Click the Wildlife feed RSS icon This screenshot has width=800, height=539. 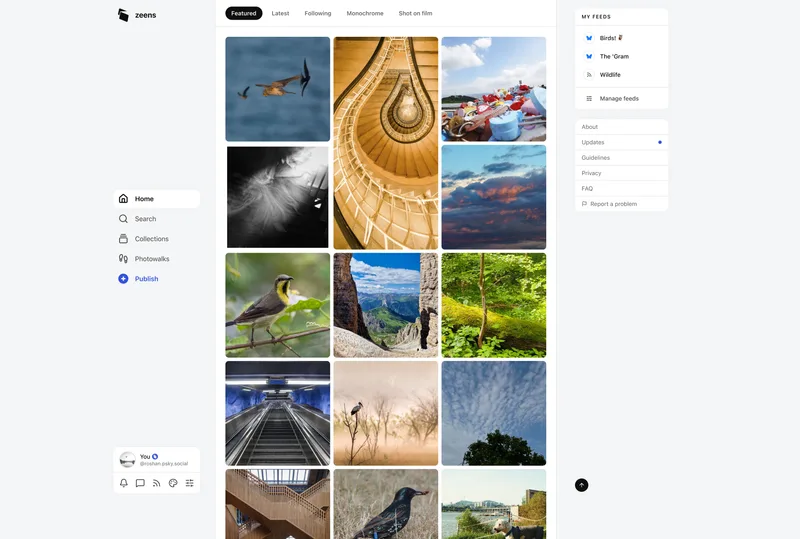(589, 75)
